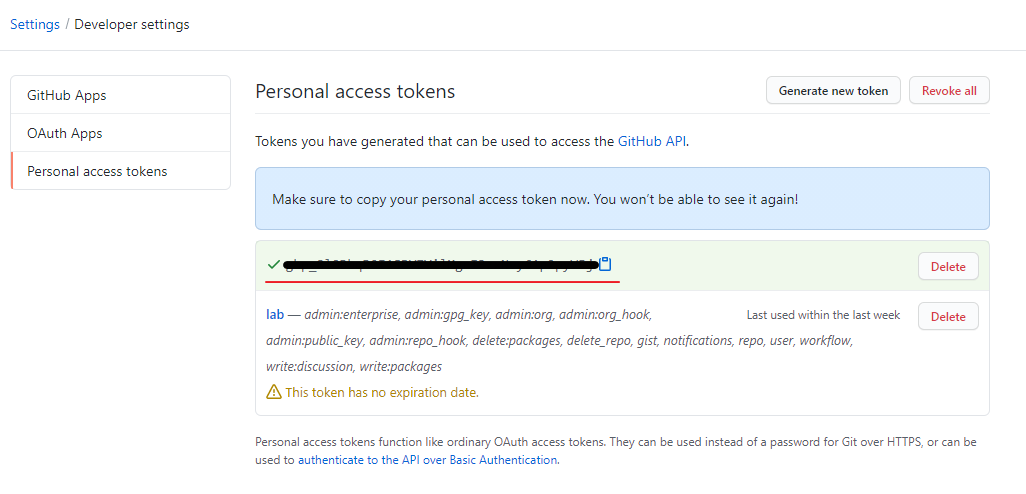This screenshot has width=1026, height=494.
Task: Click the Personal access tokens heading
Action: click(355, 91)
